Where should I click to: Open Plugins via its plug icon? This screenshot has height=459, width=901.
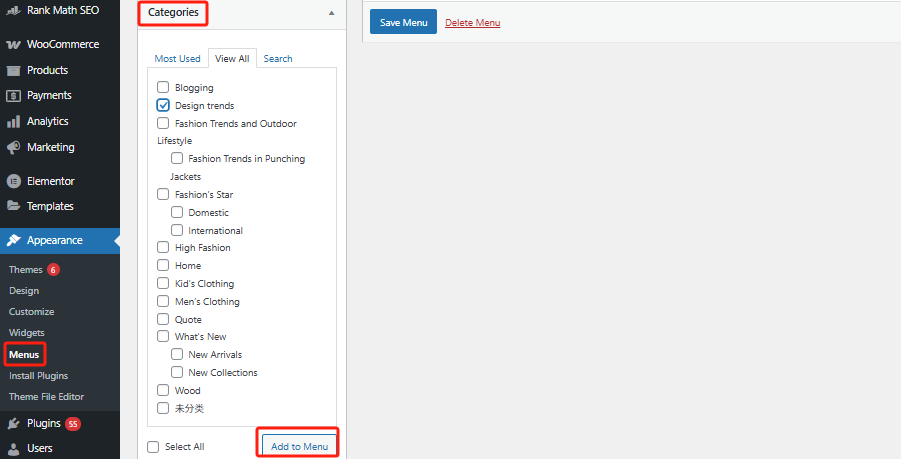tap(14, 423)
